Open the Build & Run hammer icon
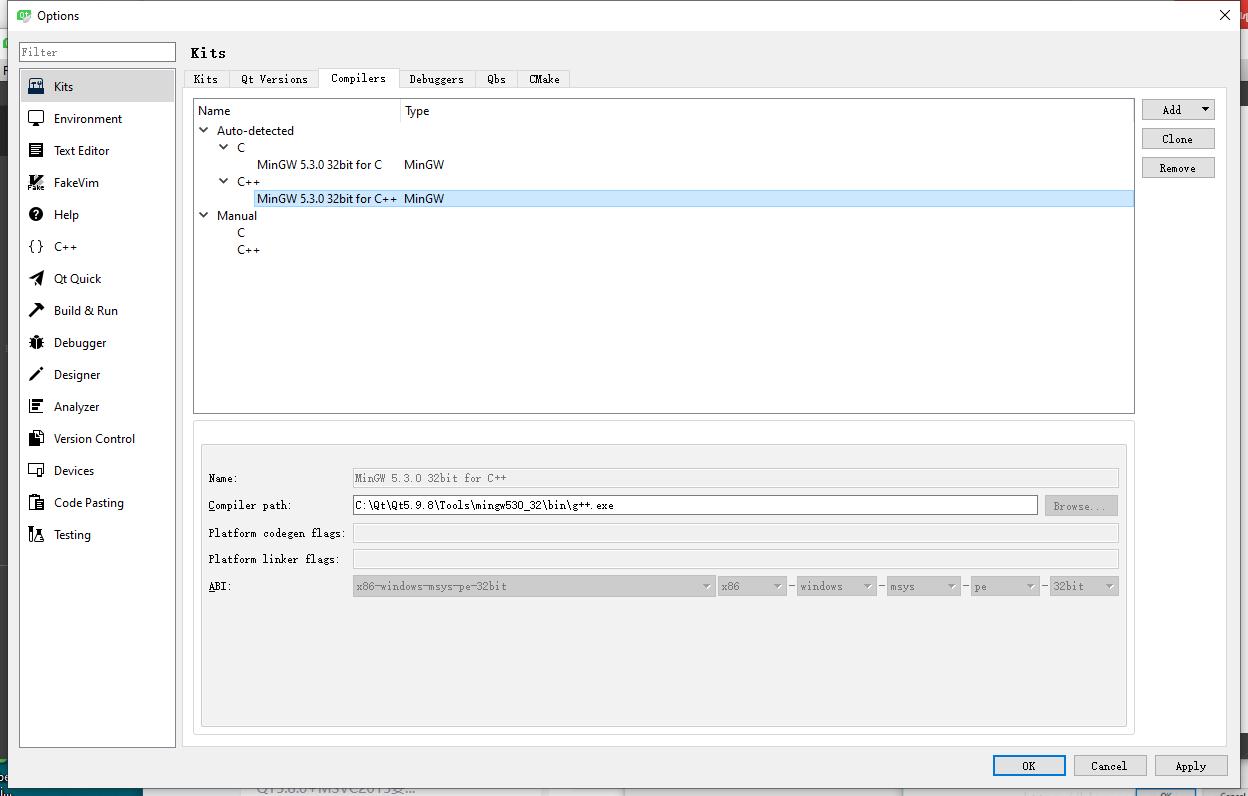The height and width of the screenshot is (796, 1248). pyautogui.click(x=37, y=311)
